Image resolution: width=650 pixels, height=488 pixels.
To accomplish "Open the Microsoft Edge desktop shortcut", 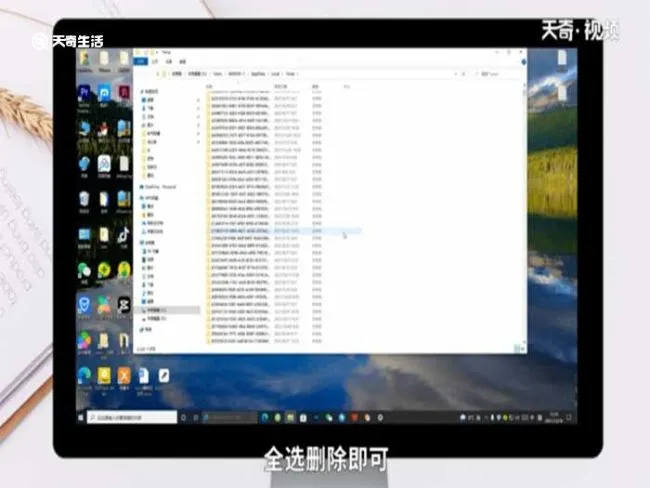I will coord(84,376).
